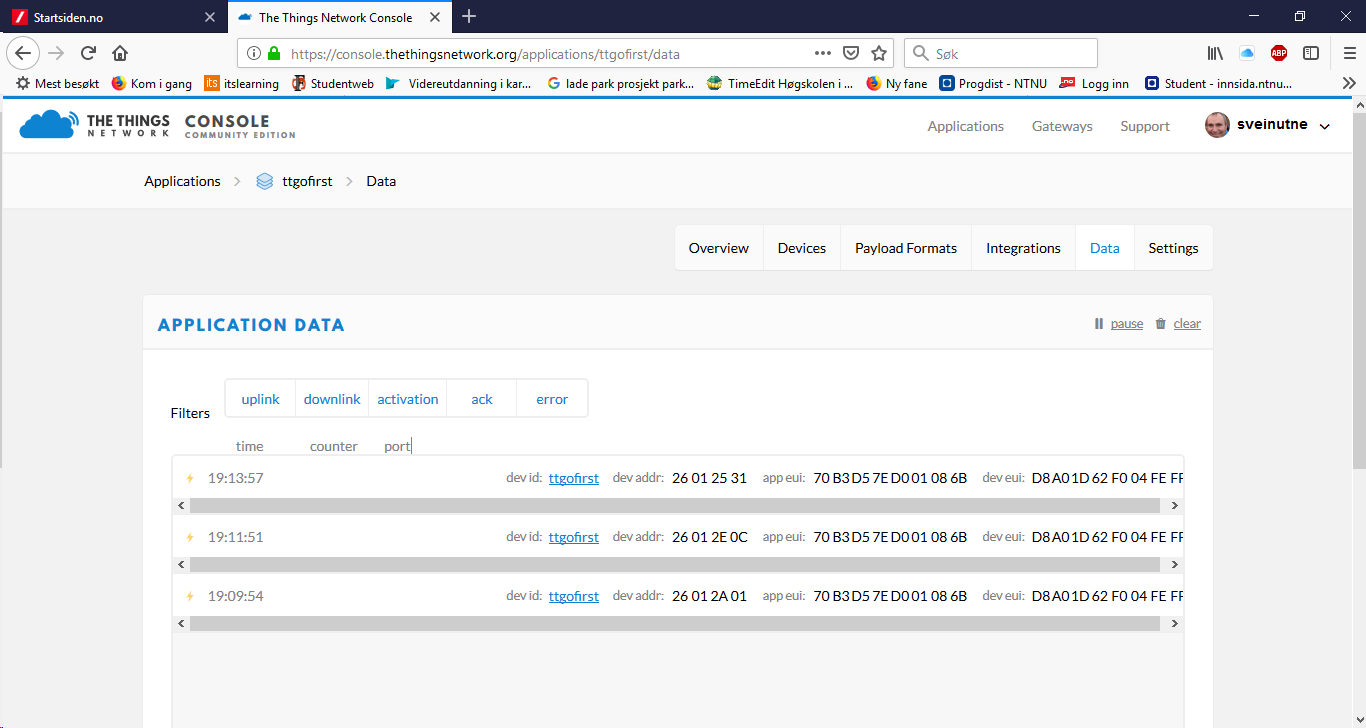Open the Integrations tab
The width and height of the screenshot is (1366, 728).
coord(1023,248)
